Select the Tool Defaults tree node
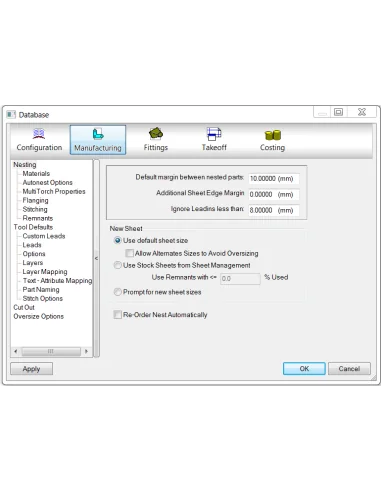The width and height of the screenshot is (381, 492). (x=33, y=227)
